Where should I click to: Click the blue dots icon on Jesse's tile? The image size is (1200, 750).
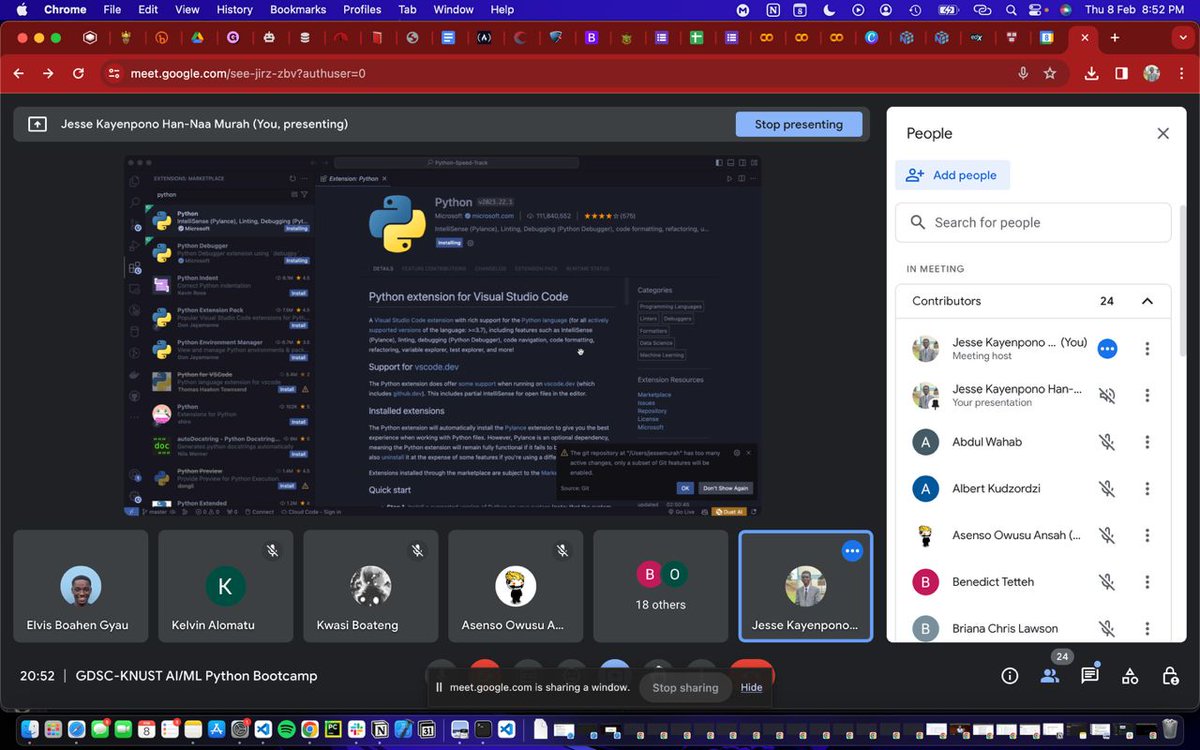point(852,550)
